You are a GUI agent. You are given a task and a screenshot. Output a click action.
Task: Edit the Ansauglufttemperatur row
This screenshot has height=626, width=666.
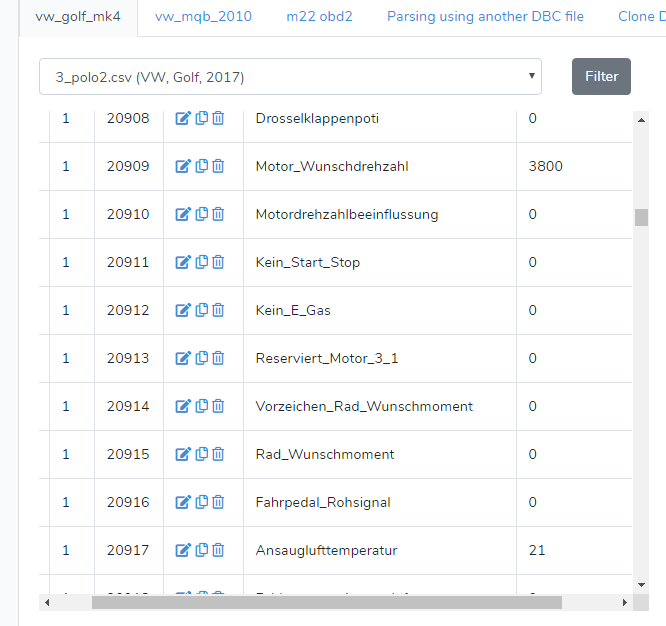[x=183, y=550]
